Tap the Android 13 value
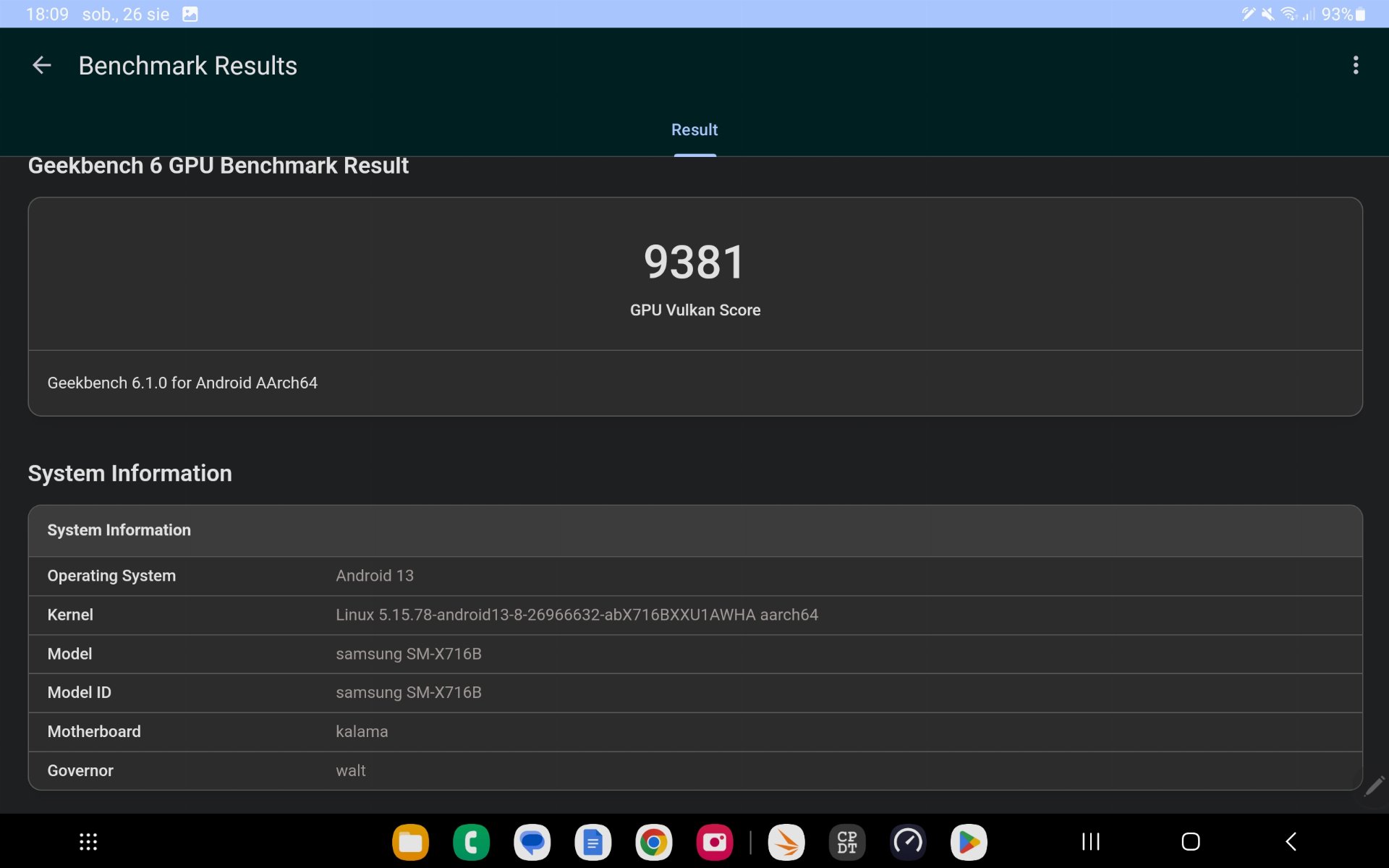Image resolution: width=1389 pixels, height=868 pixels. (x=375, y=576)
